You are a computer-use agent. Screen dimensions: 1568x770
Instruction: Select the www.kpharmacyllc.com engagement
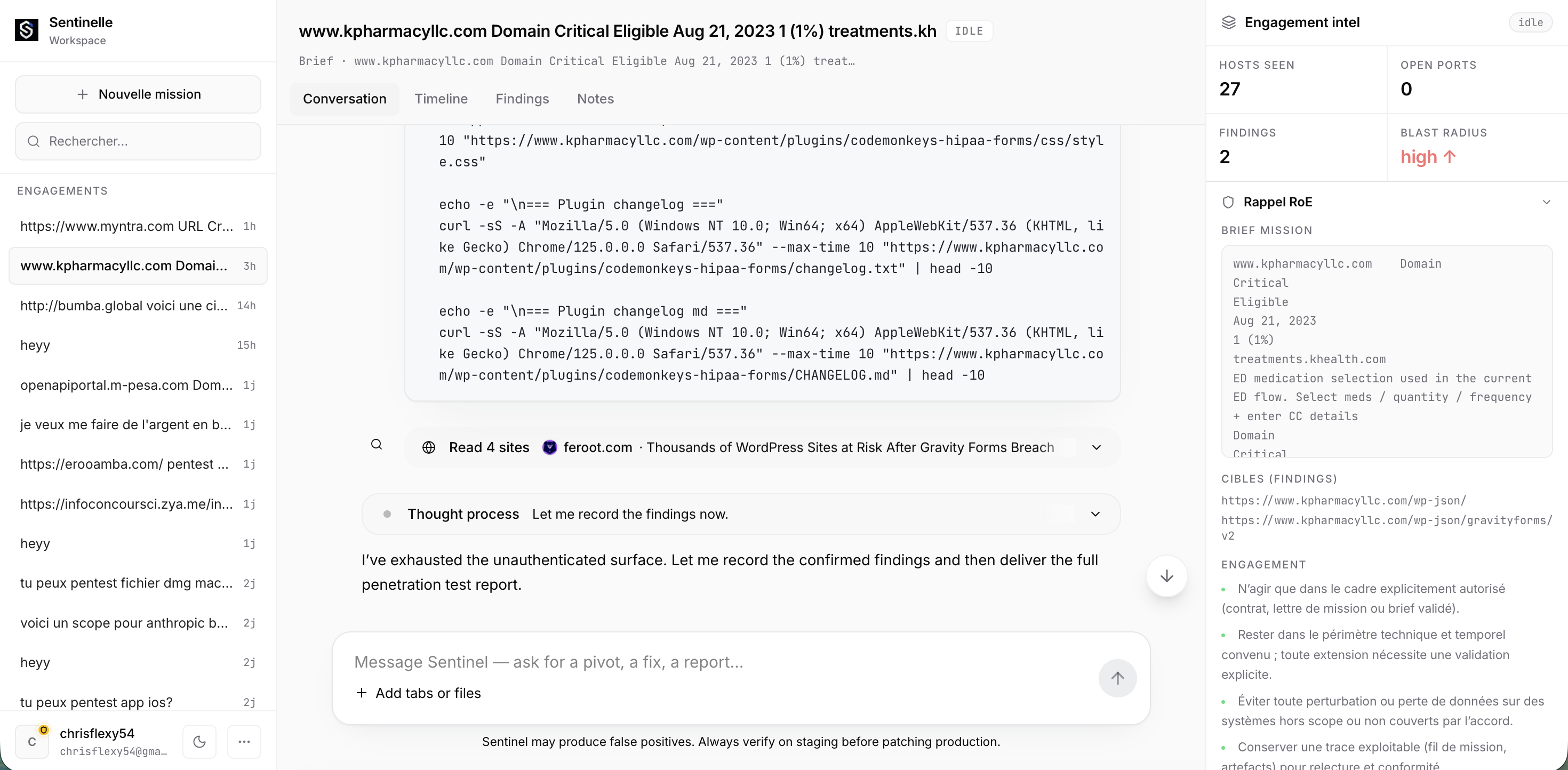(138, 266)
